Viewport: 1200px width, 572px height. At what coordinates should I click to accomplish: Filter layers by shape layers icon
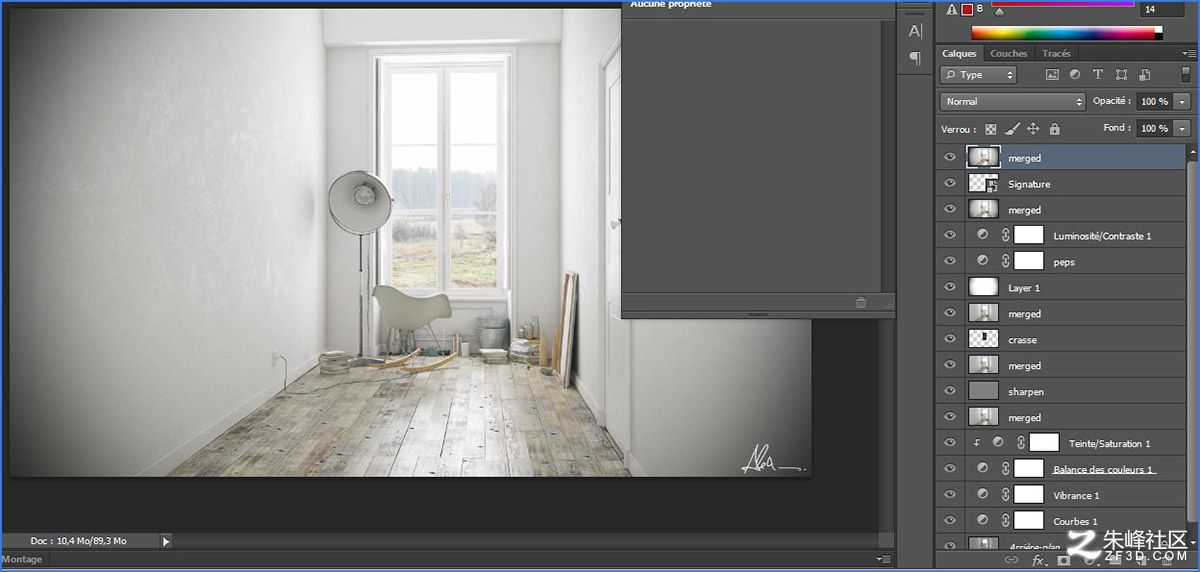click(1121, 75)
